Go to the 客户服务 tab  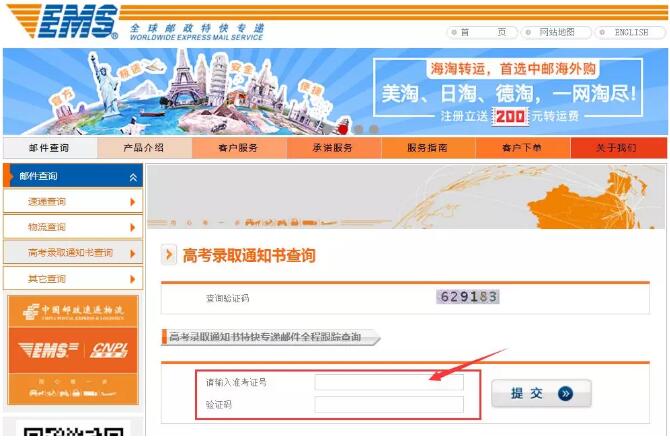[x=238, y=148]
